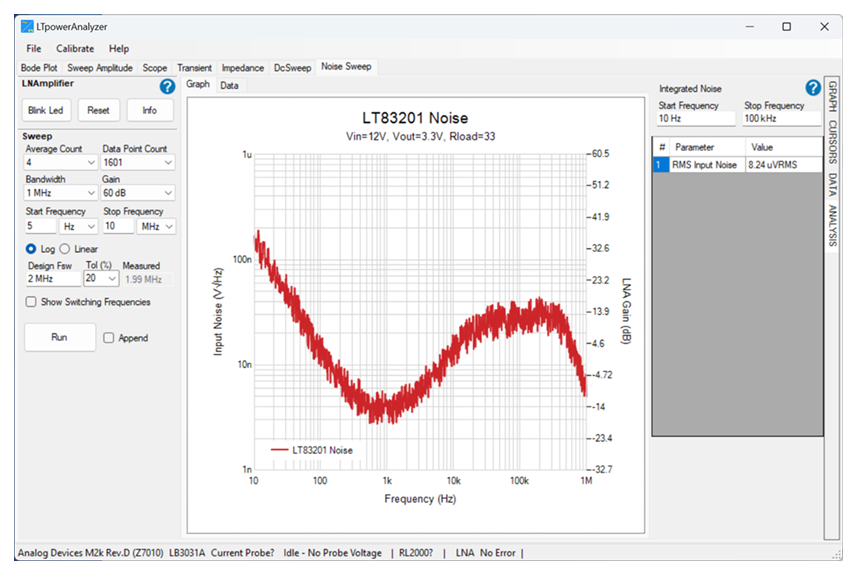Minimize the LTpowerAnalyzer window
This screenshot has width=857, height=577.
pyautogui.click(x=750, y=26)
